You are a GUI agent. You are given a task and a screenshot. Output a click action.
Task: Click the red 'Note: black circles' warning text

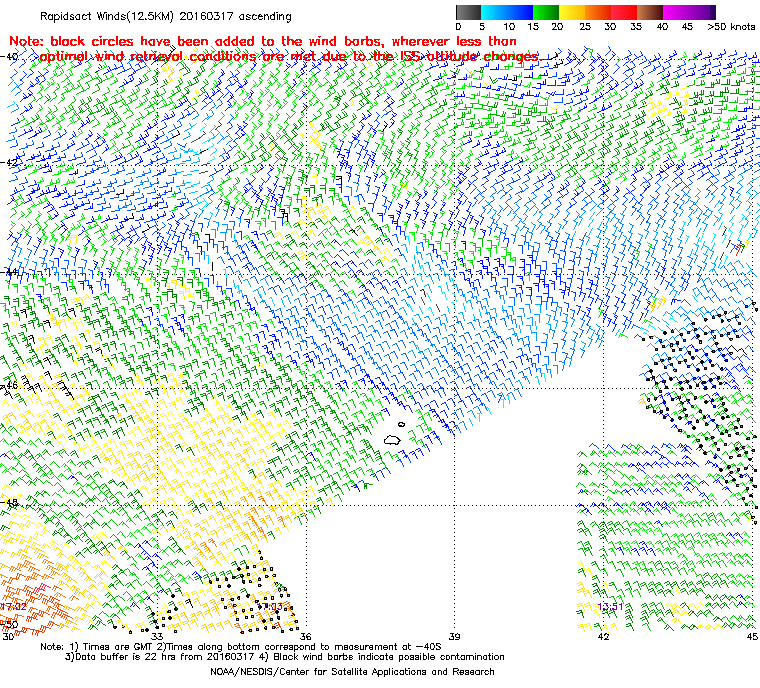coord(275,49)
